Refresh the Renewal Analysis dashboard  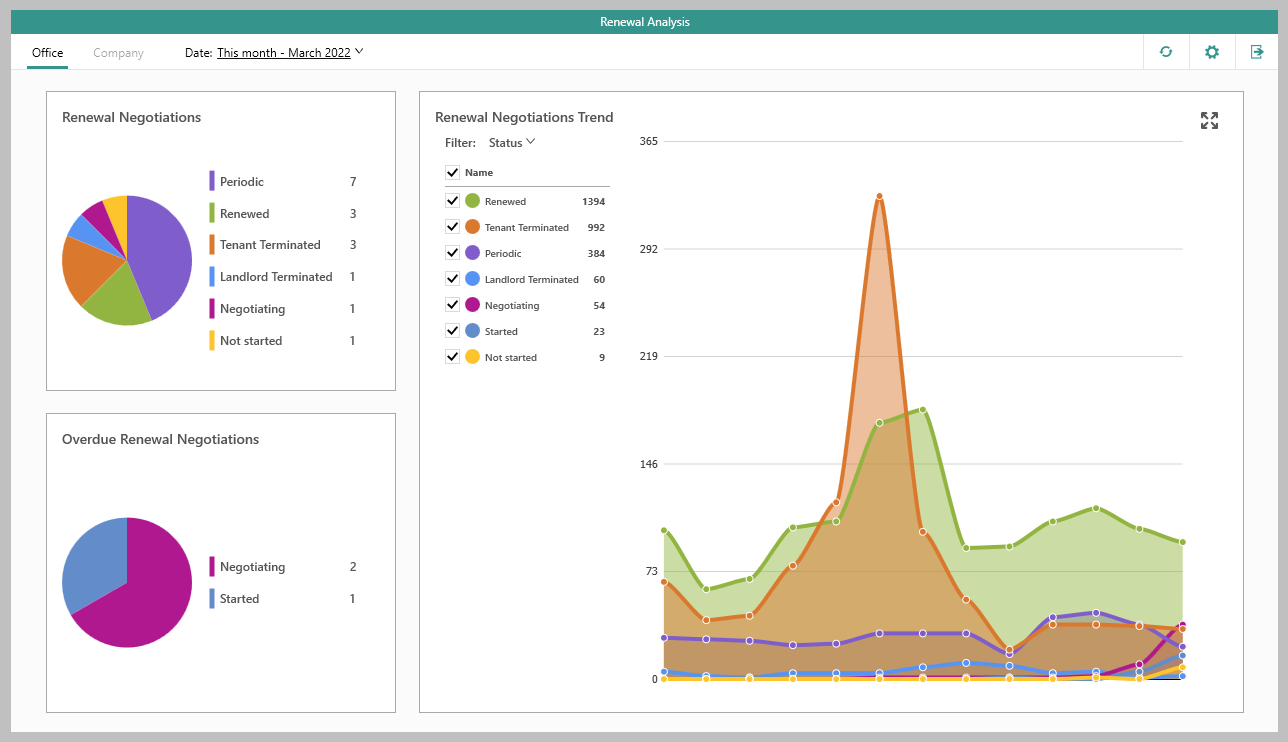[1166, 52]
